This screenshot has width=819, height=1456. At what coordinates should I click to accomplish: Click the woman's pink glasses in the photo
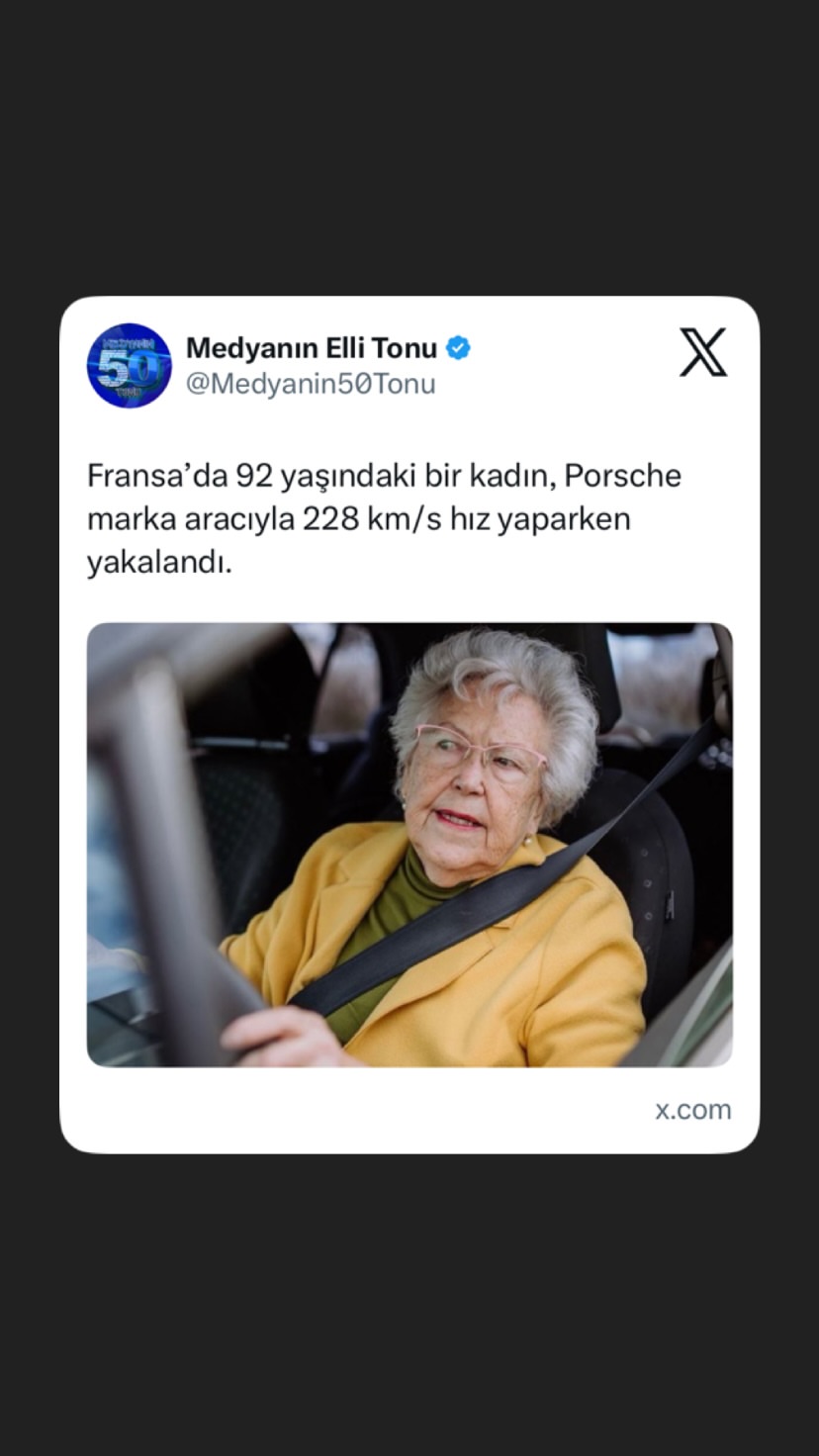(x=480, y=752)
